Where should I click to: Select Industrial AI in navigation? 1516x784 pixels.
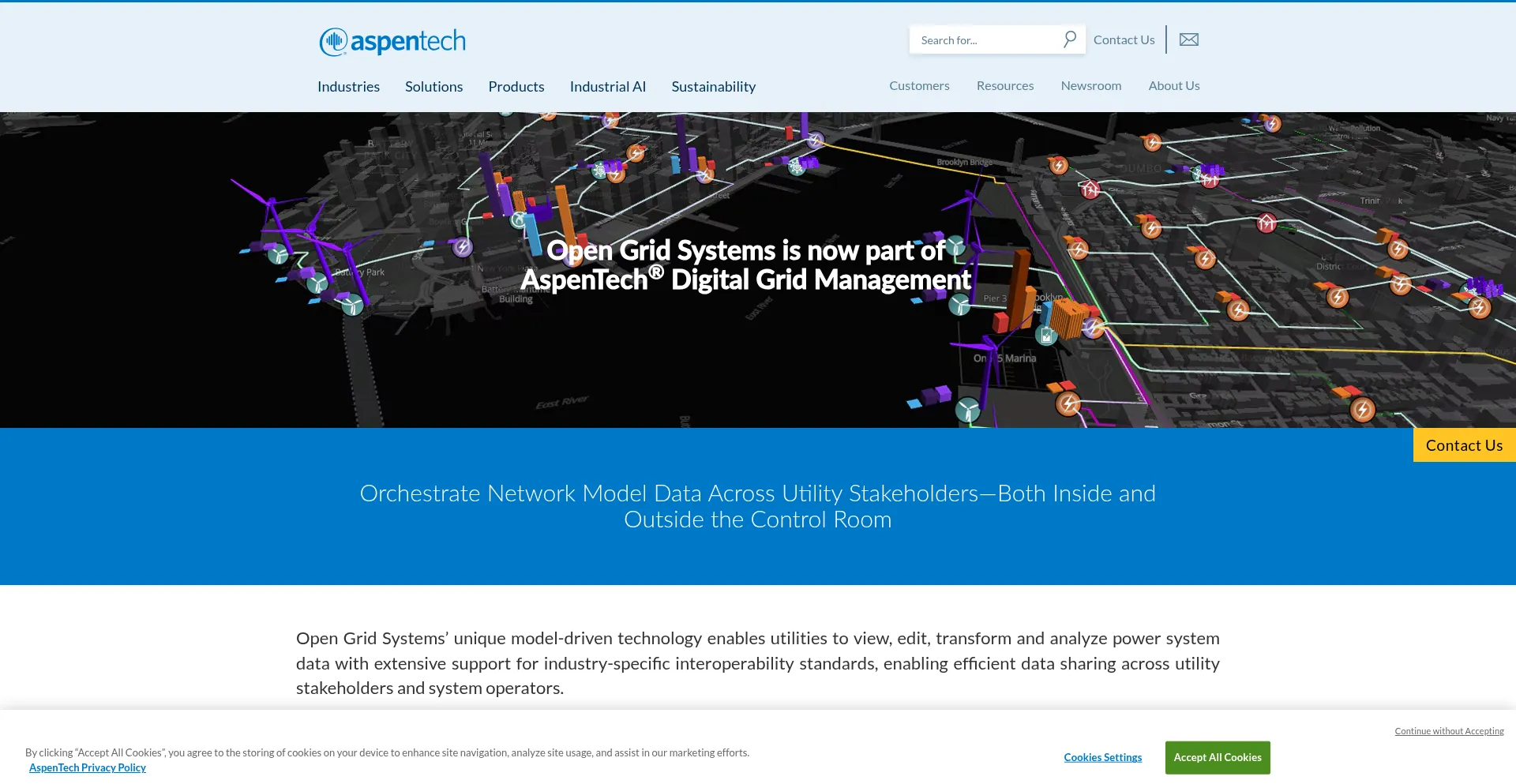click(x=607, y=87)
